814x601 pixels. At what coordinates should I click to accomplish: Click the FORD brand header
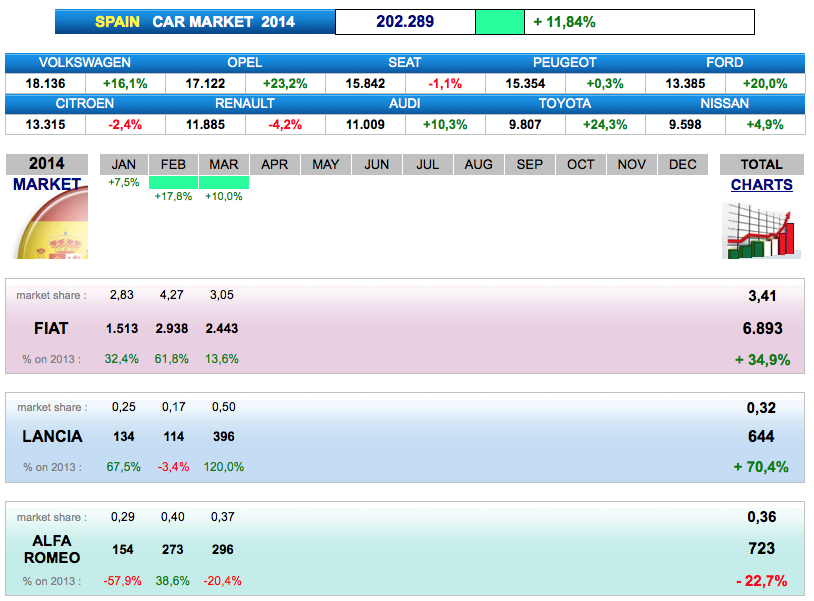725,63
